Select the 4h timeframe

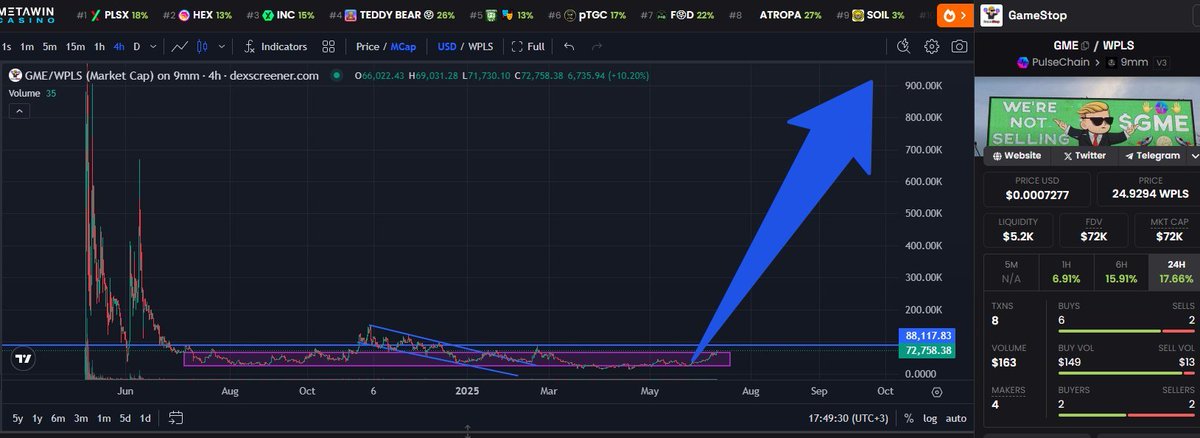click(120, 47)
